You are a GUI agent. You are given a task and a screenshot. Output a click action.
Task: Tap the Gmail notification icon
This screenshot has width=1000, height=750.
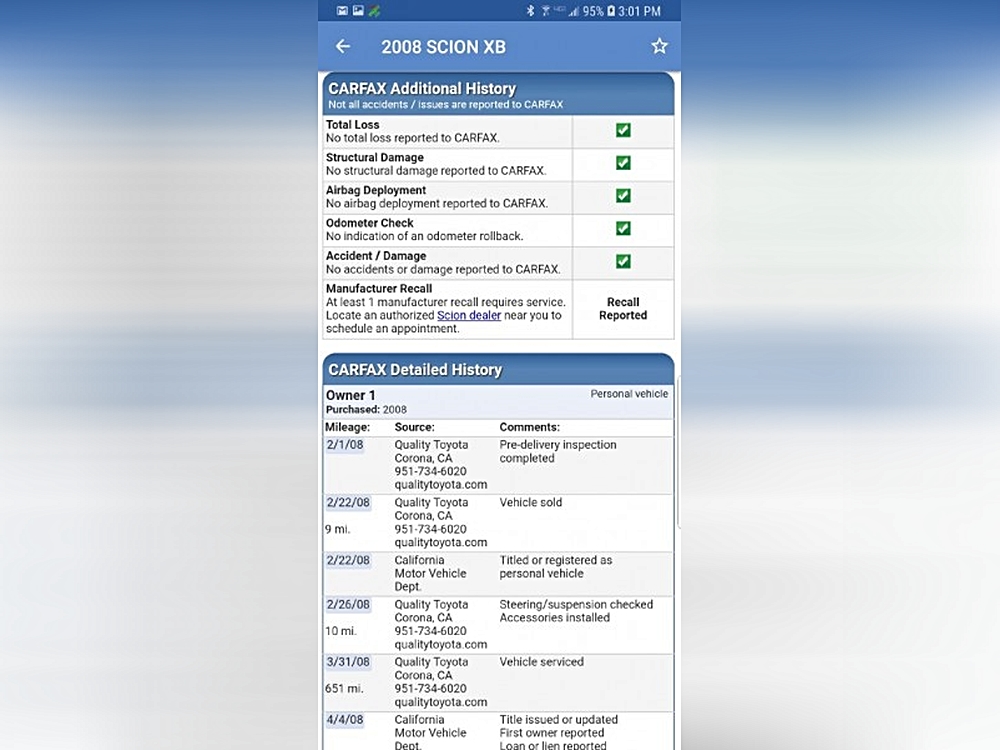[342, 11]
